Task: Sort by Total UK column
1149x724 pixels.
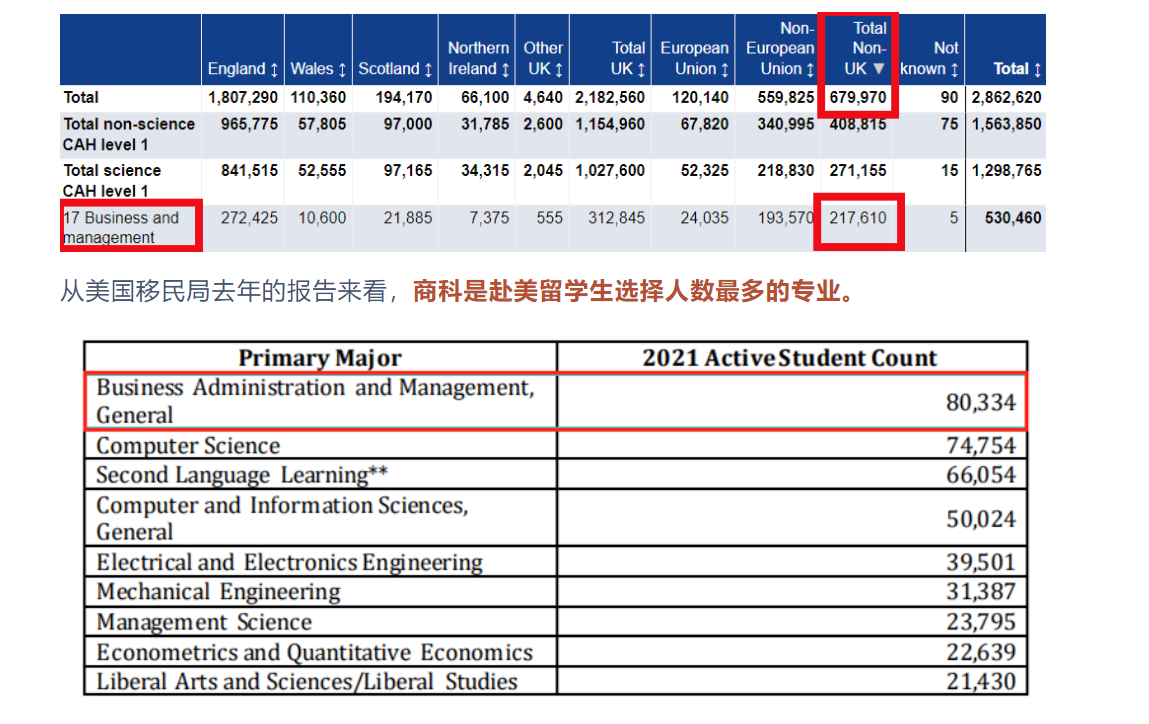Action: tap(641, 69)
